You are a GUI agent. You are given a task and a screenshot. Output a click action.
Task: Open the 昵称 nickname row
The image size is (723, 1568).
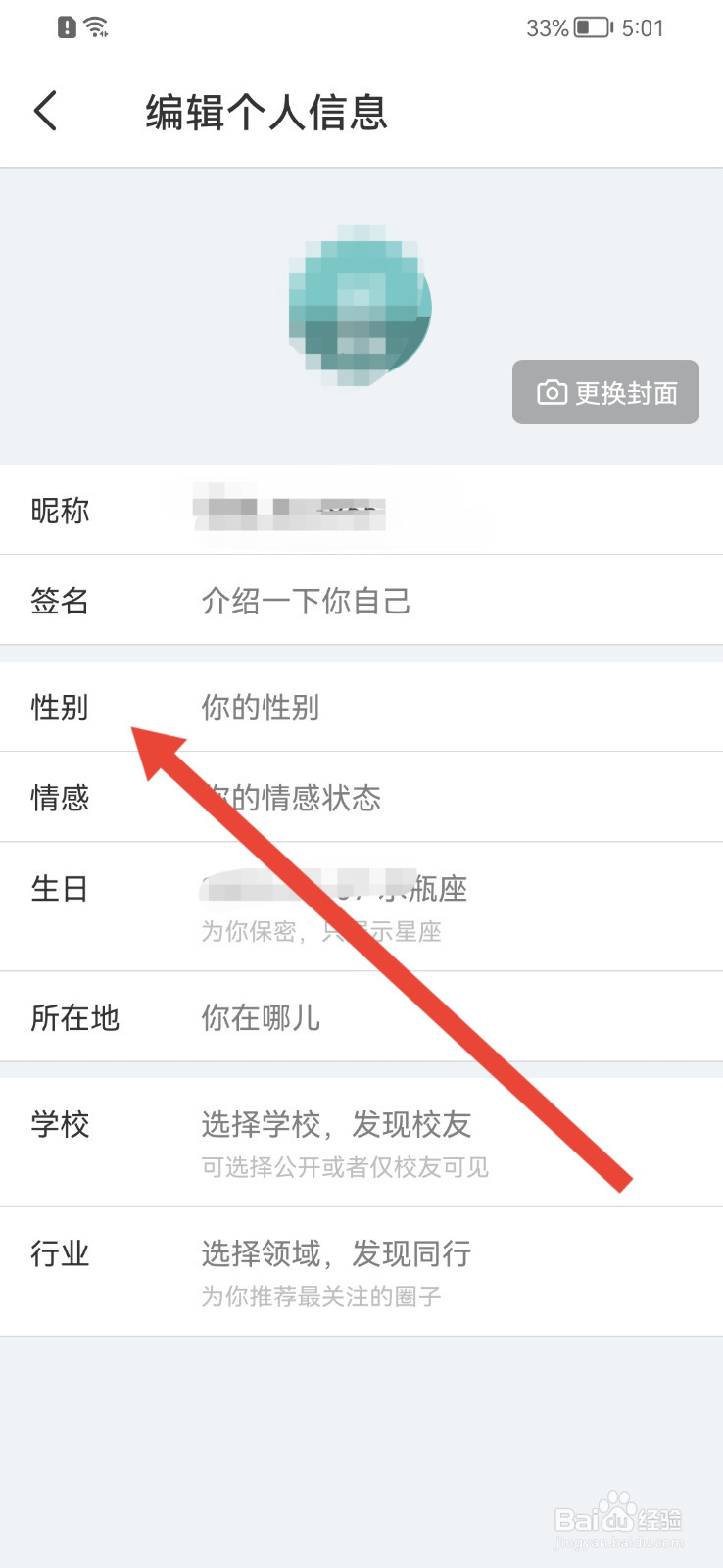(361, 510)
